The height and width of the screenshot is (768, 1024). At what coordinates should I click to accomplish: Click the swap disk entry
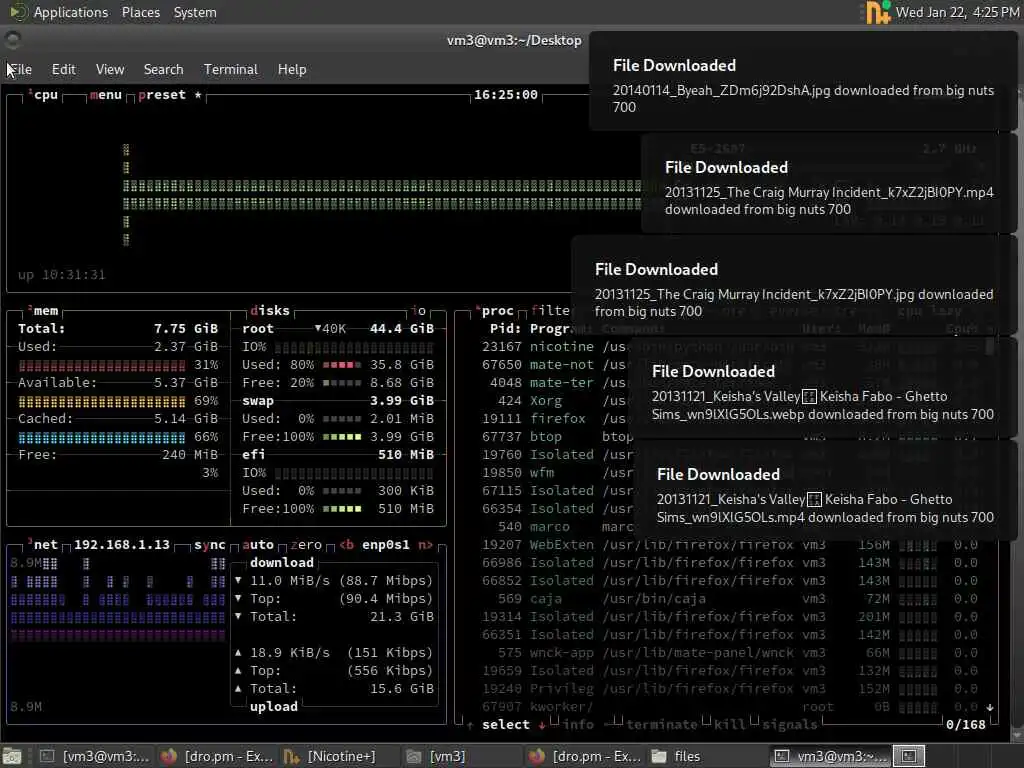tap(258, 400)
